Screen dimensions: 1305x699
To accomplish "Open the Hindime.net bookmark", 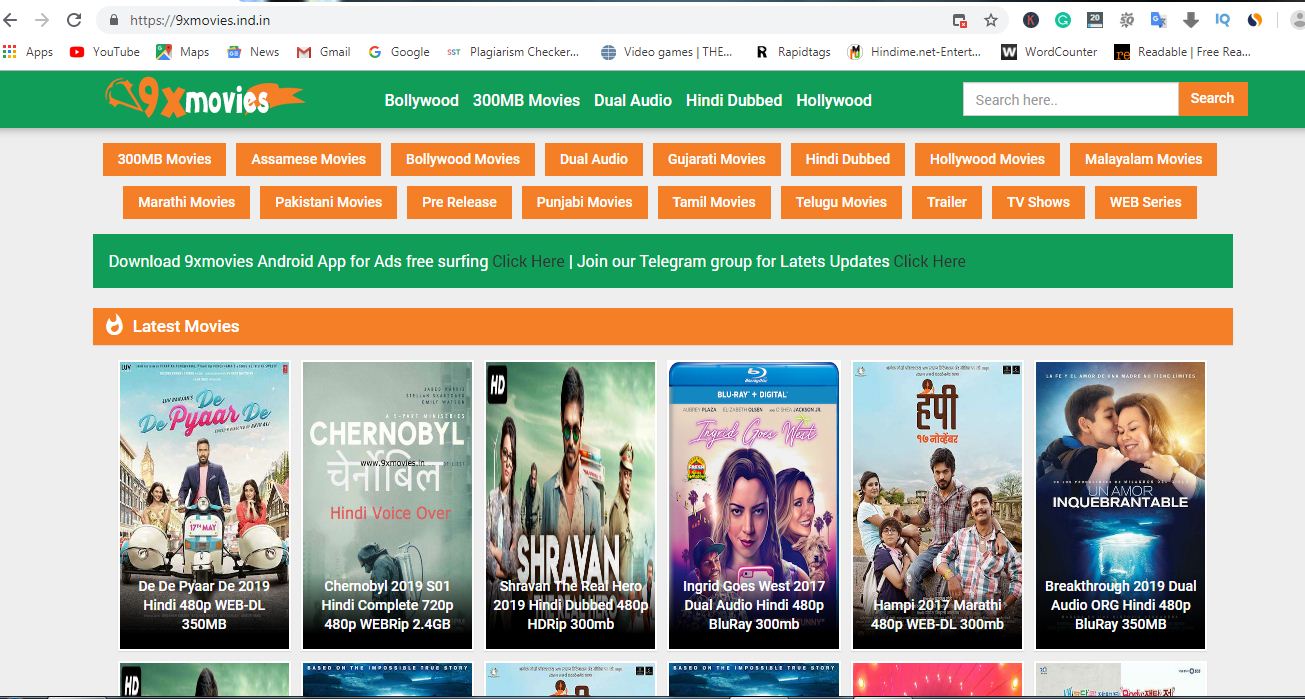I will click(x=915, y=52).
